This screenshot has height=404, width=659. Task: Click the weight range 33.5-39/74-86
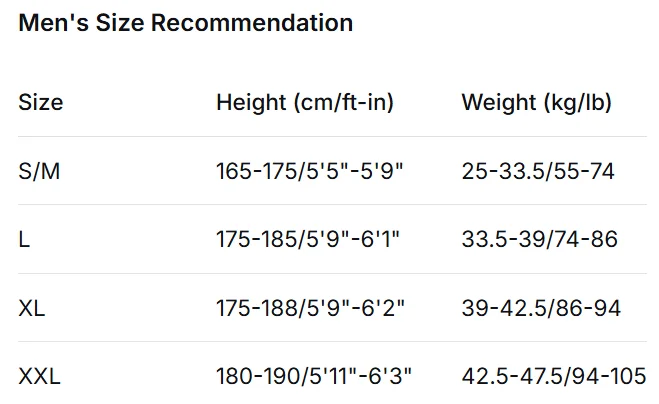tap(540, 240)
